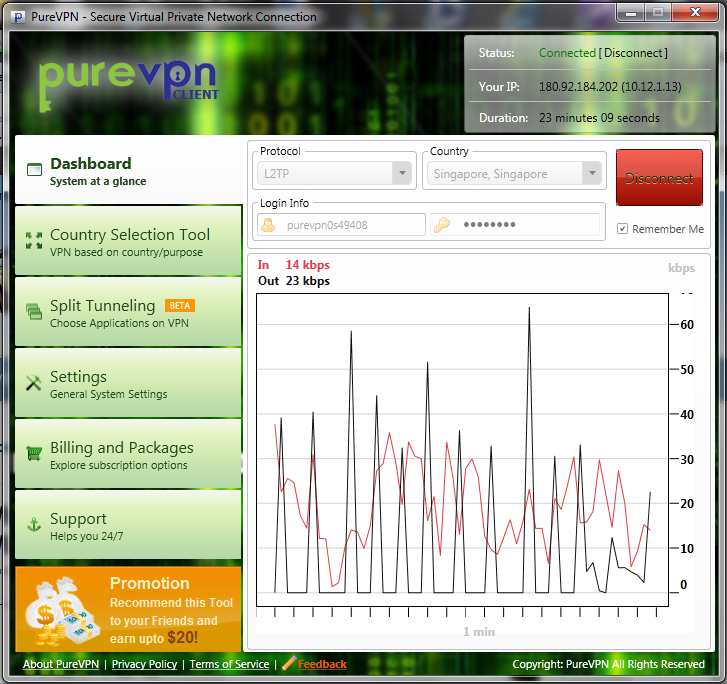
Task: Click the [Disconnect] link in status panel
Action: click(633, 53)
